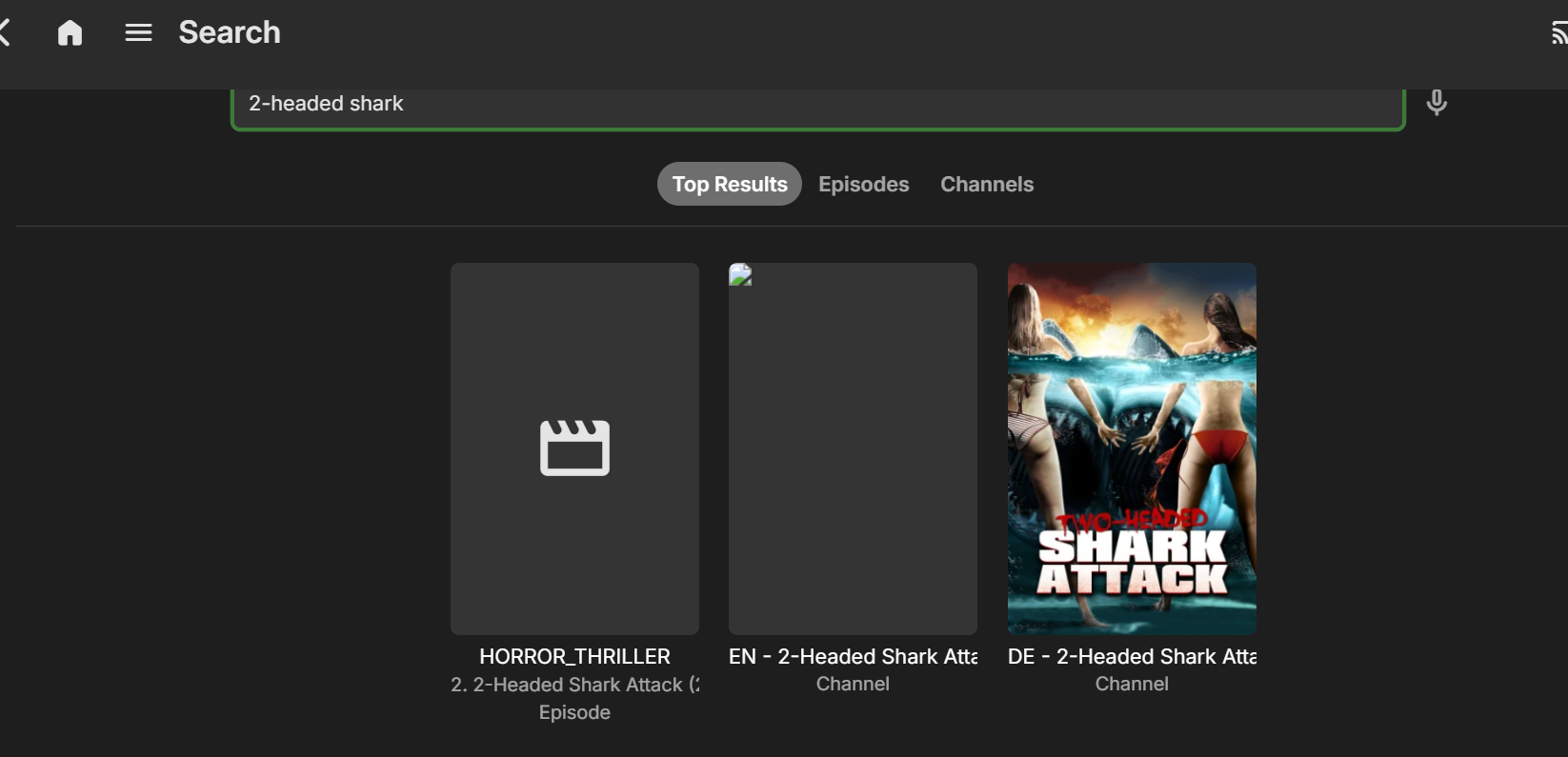The image size is (1568, 757).
Task: Click the "Channel" label under EN result
Action: 853,684
